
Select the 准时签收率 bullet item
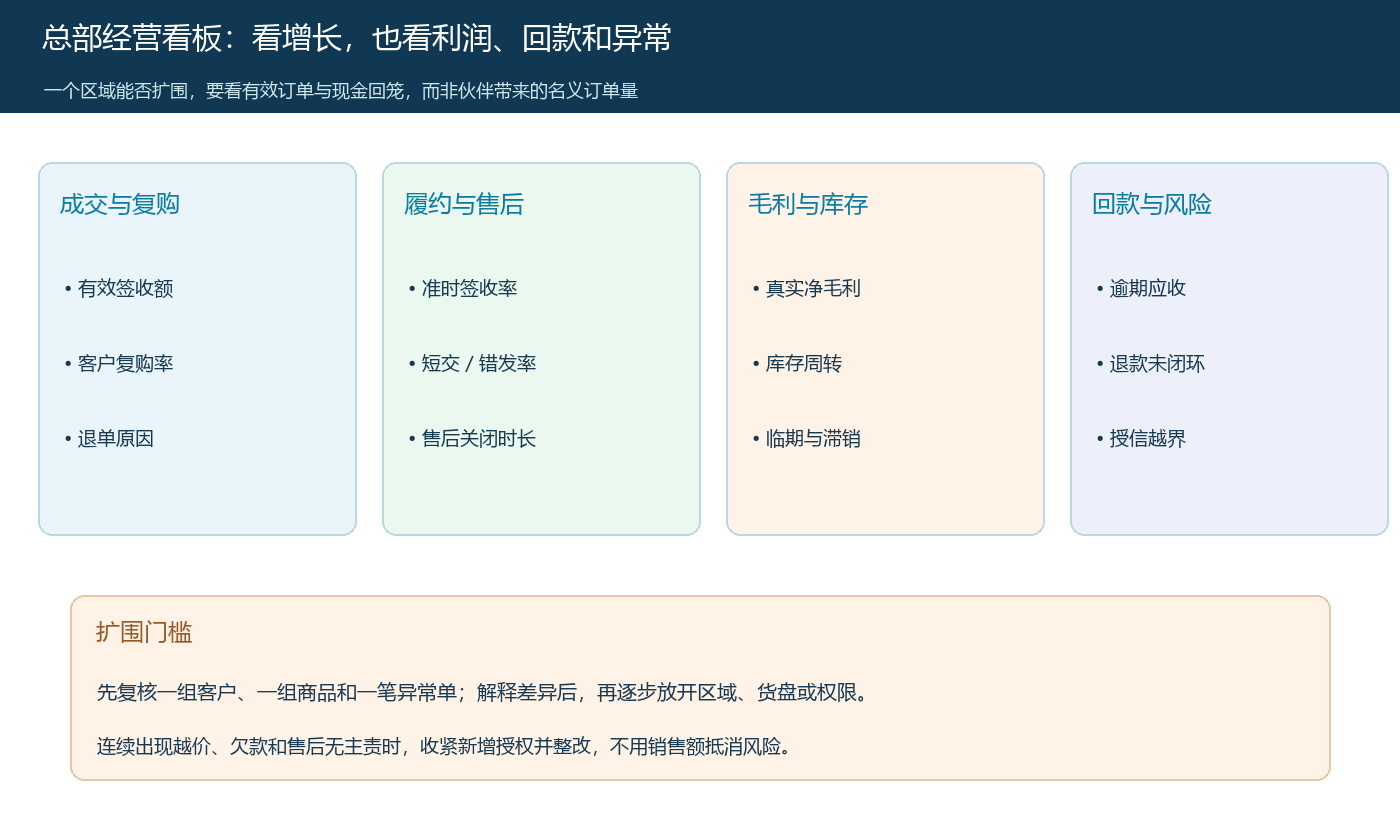click(463, 289)
